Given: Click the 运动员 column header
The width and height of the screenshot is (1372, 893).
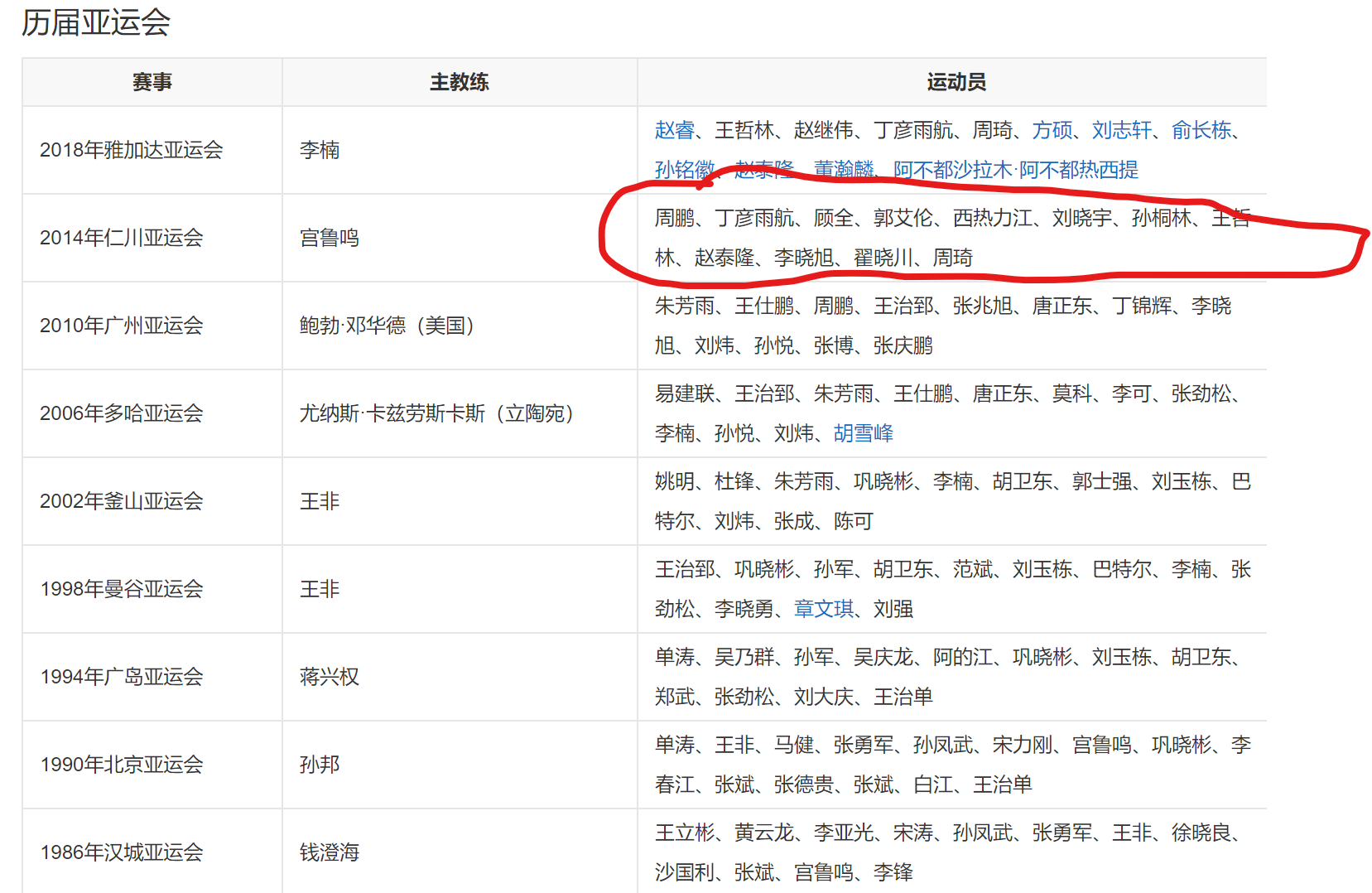Looking at the screenshot, I should coord(956,82).
